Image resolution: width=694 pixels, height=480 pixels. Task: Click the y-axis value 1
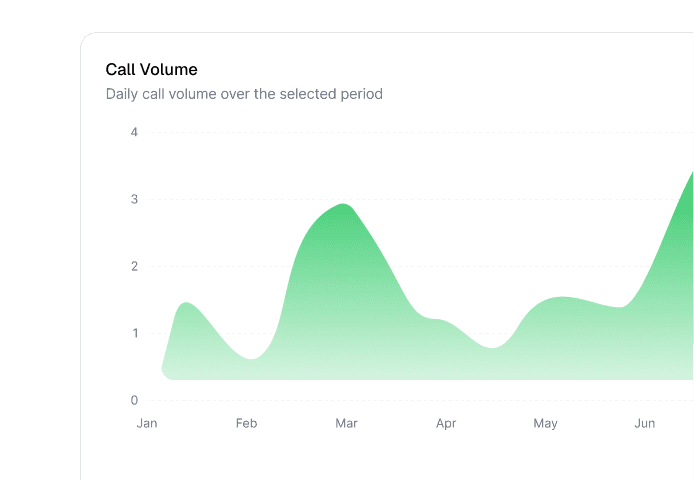pyautogui.click(x=135, y=333)
